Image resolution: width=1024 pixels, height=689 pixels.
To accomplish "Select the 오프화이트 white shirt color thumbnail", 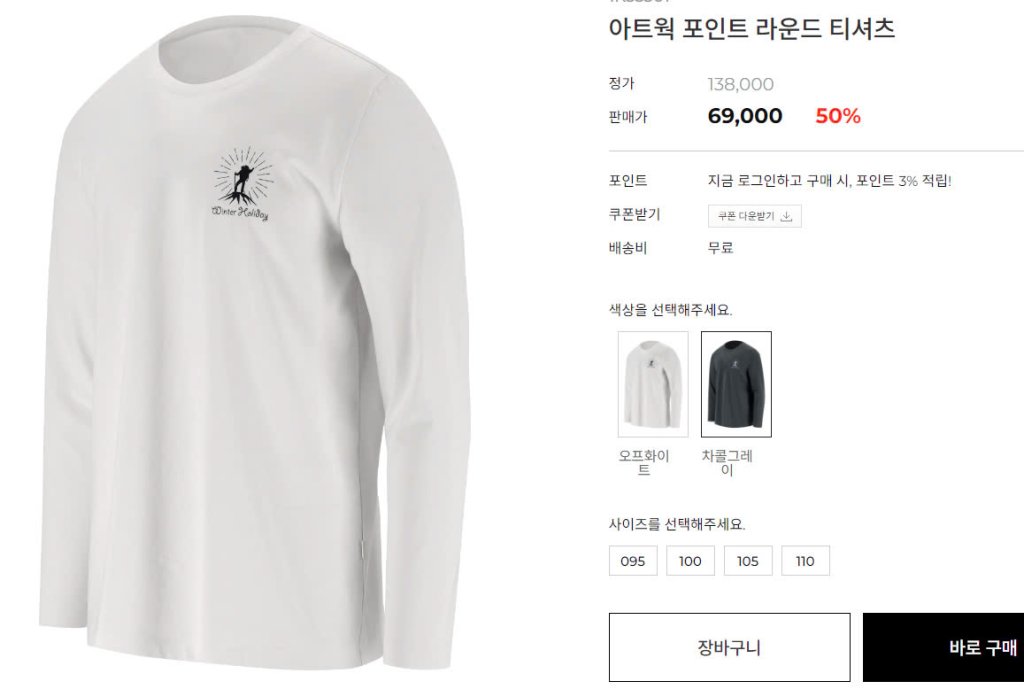I will [653, 384].
